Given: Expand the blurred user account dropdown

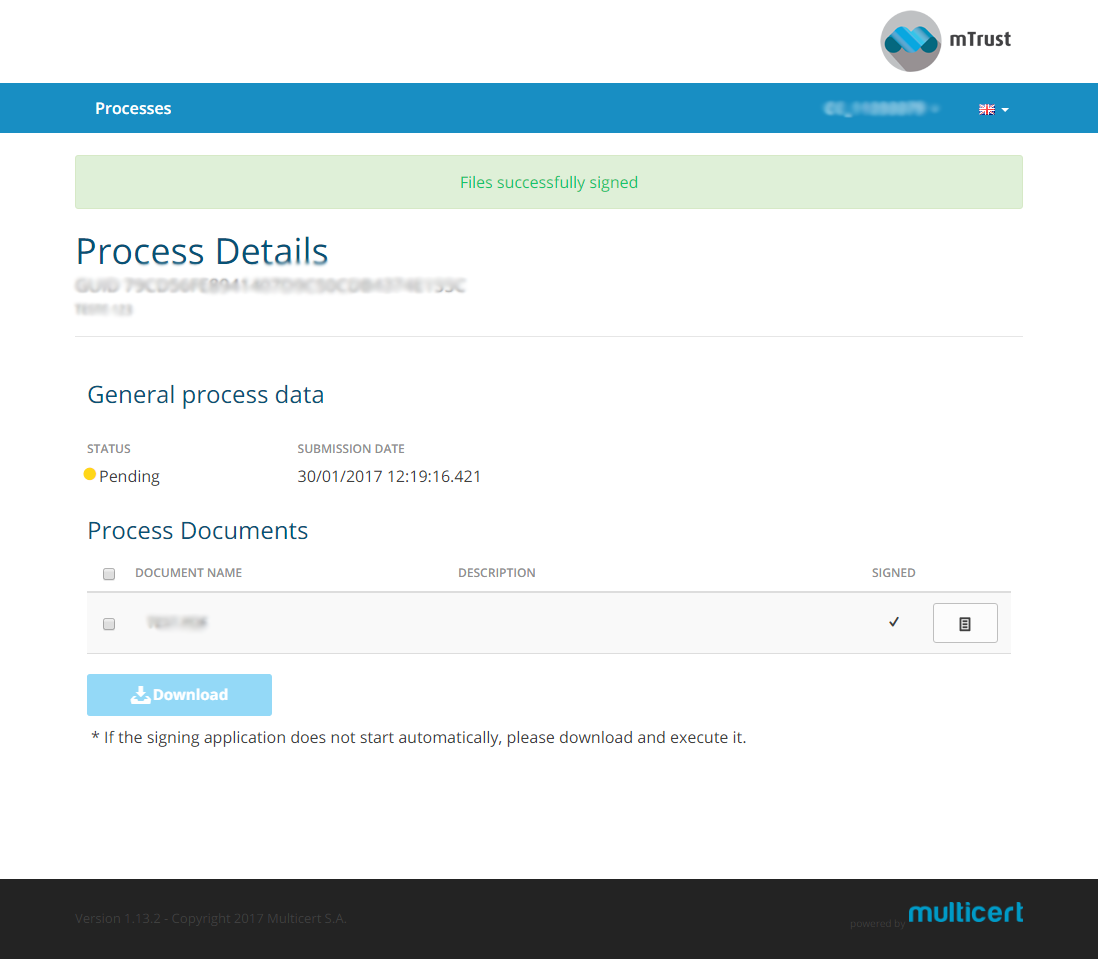Looking at the screenshot, I should pos(881,109).
